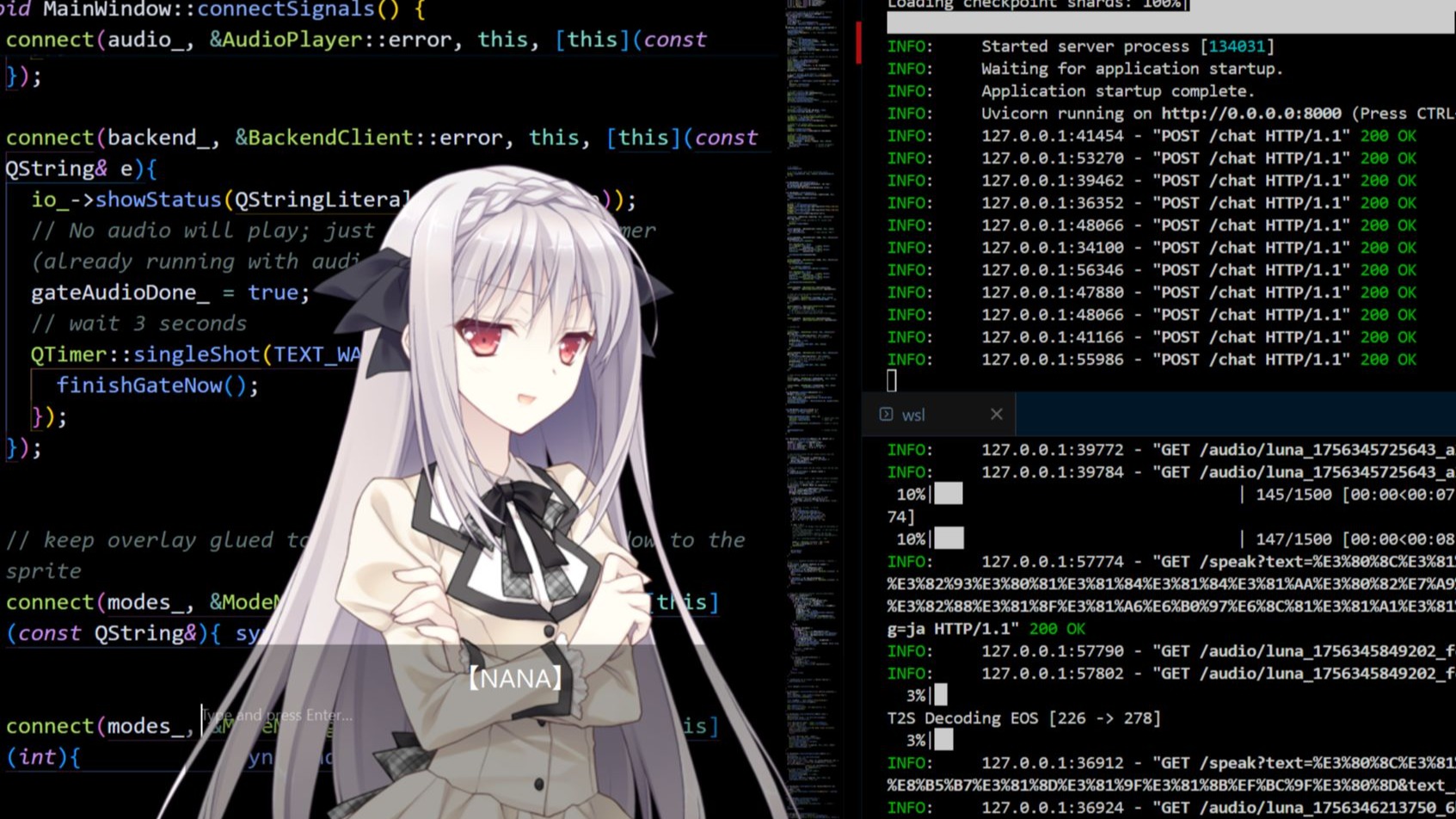Click the '&BackendClient::error' connect line
The height and width of the screenshot is (819, 1456).
[x=382, y=138]
